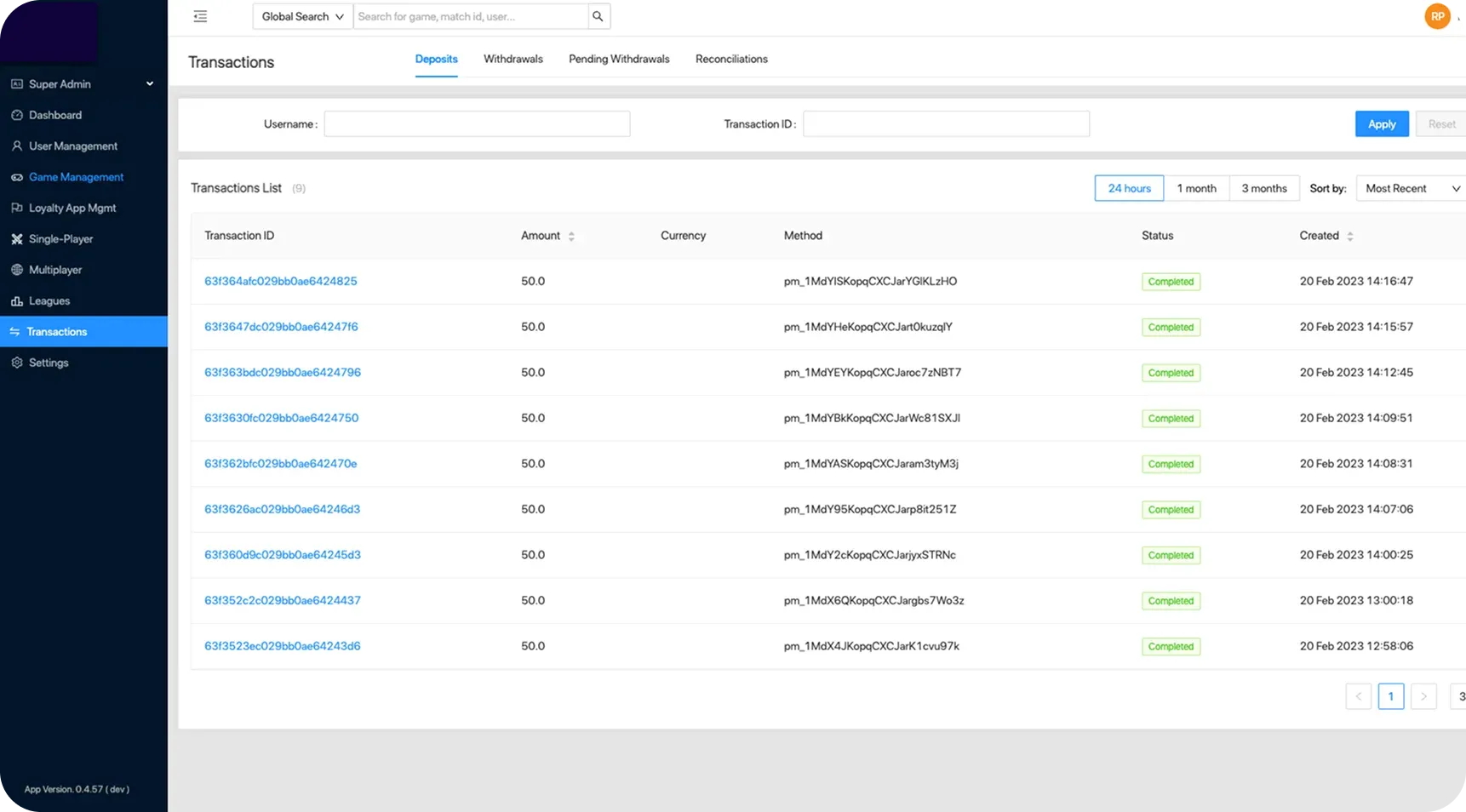Open the Global Search dropdown

click(302, 16)
